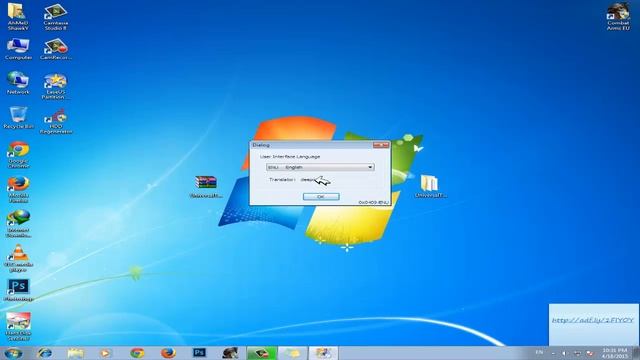The image size is (640, 360).
Task: Select the Photoshop desktop shortcut
Action: (18, 290)
